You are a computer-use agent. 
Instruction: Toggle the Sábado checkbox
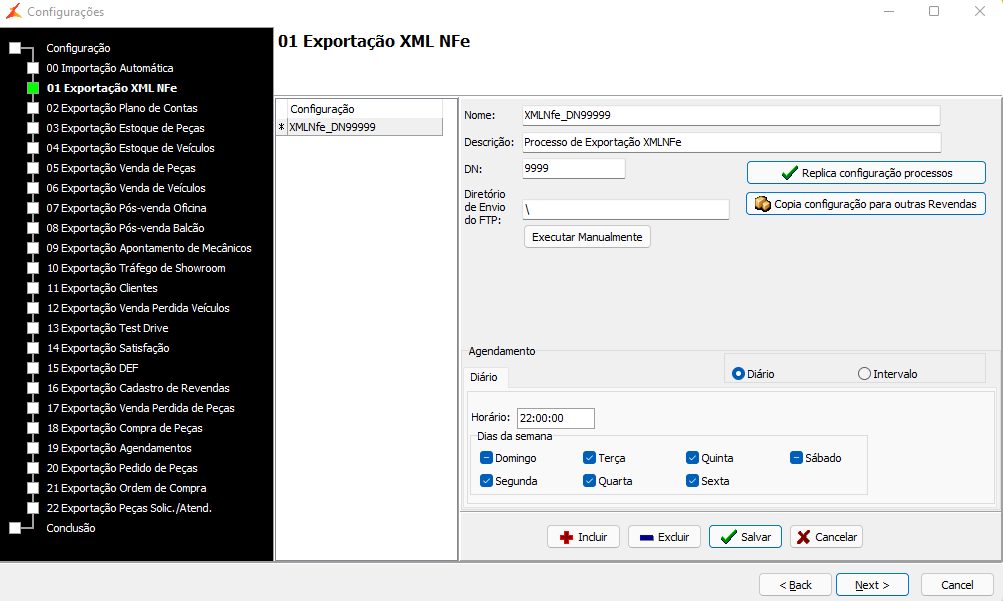tap(797, 458)
